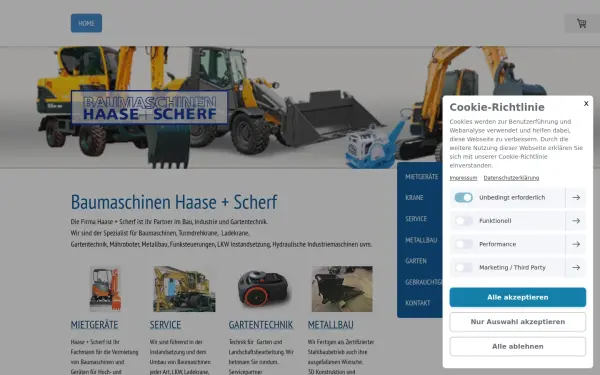Viewport: 600px width, 375px height.
Task: Open MIETGERÄTE in the blue side menu
Action: (421, 177)
